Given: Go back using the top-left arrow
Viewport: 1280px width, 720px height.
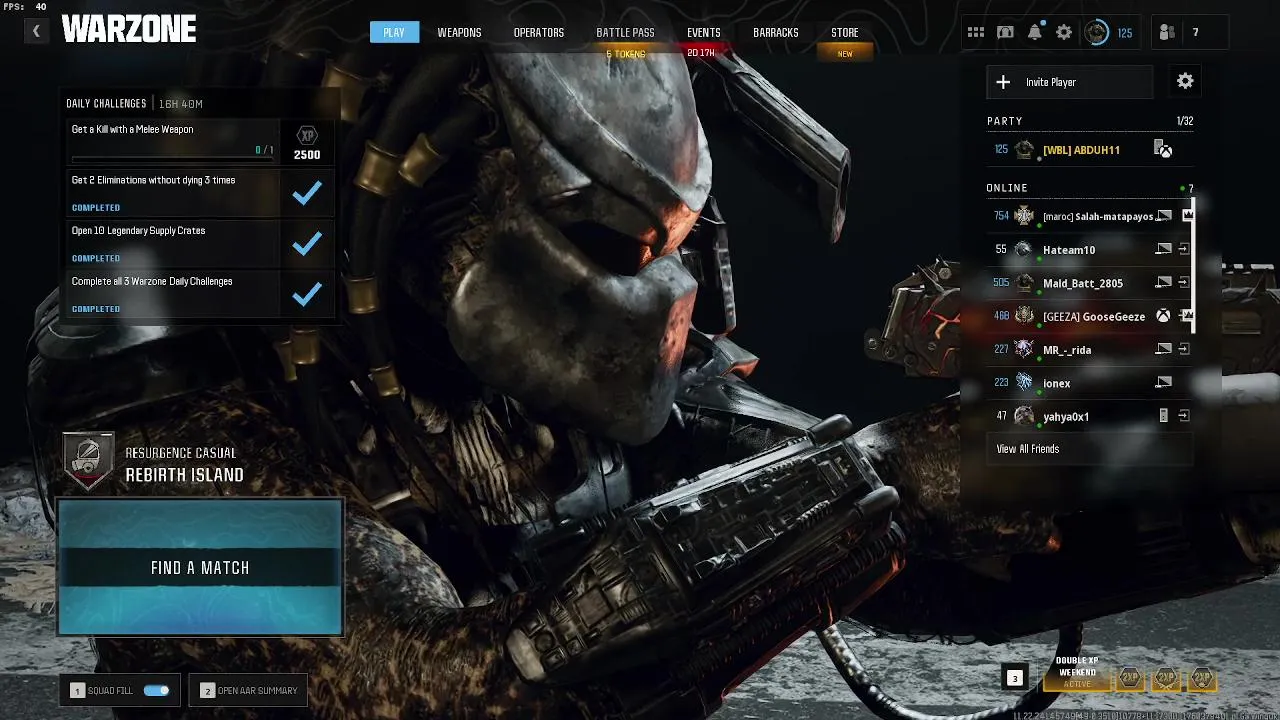Looking at the screenshot, I should [x=36, y=31].
